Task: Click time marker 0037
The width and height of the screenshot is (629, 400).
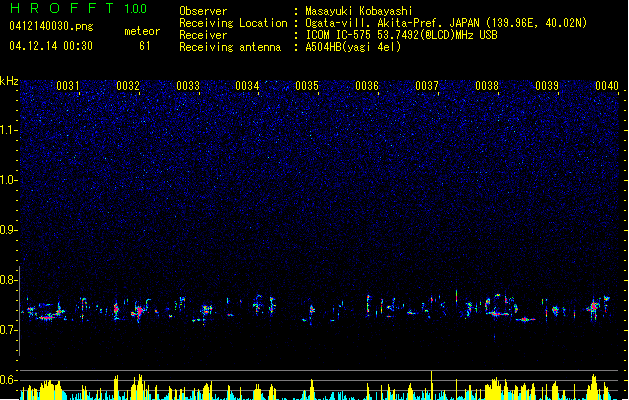Action: tap(427, 86)
